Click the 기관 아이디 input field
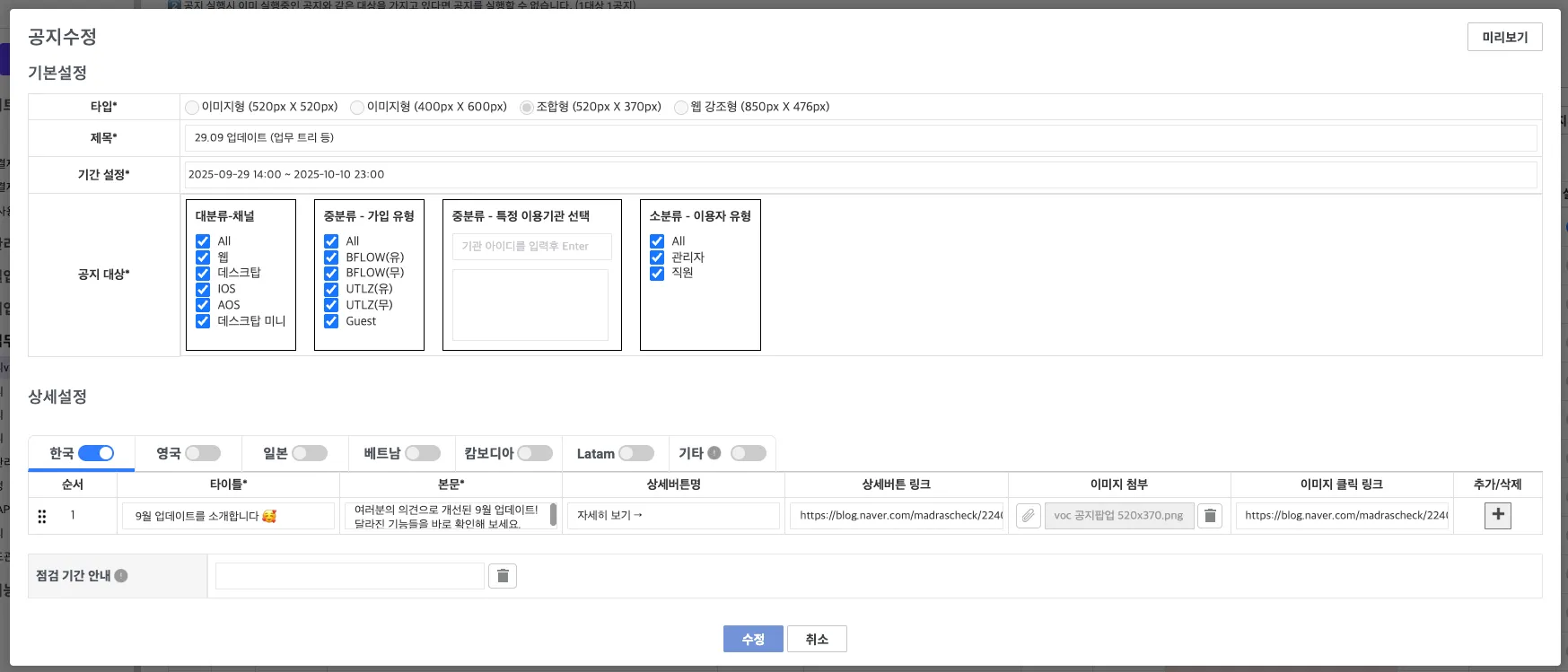Viewport: 1568px width, 672px height. 531,247
